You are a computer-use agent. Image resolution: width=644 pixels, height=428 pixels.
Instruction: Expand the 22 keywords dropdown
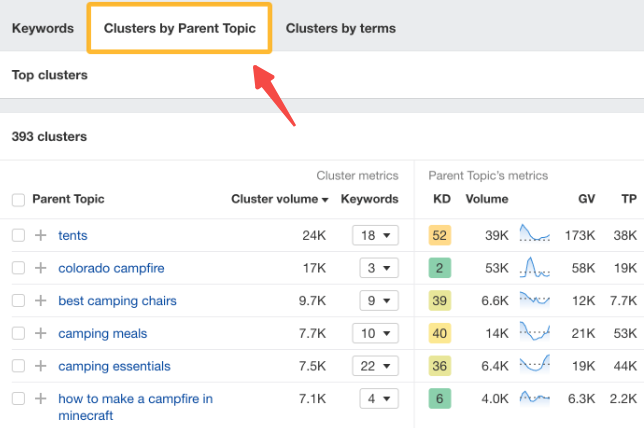375,366
